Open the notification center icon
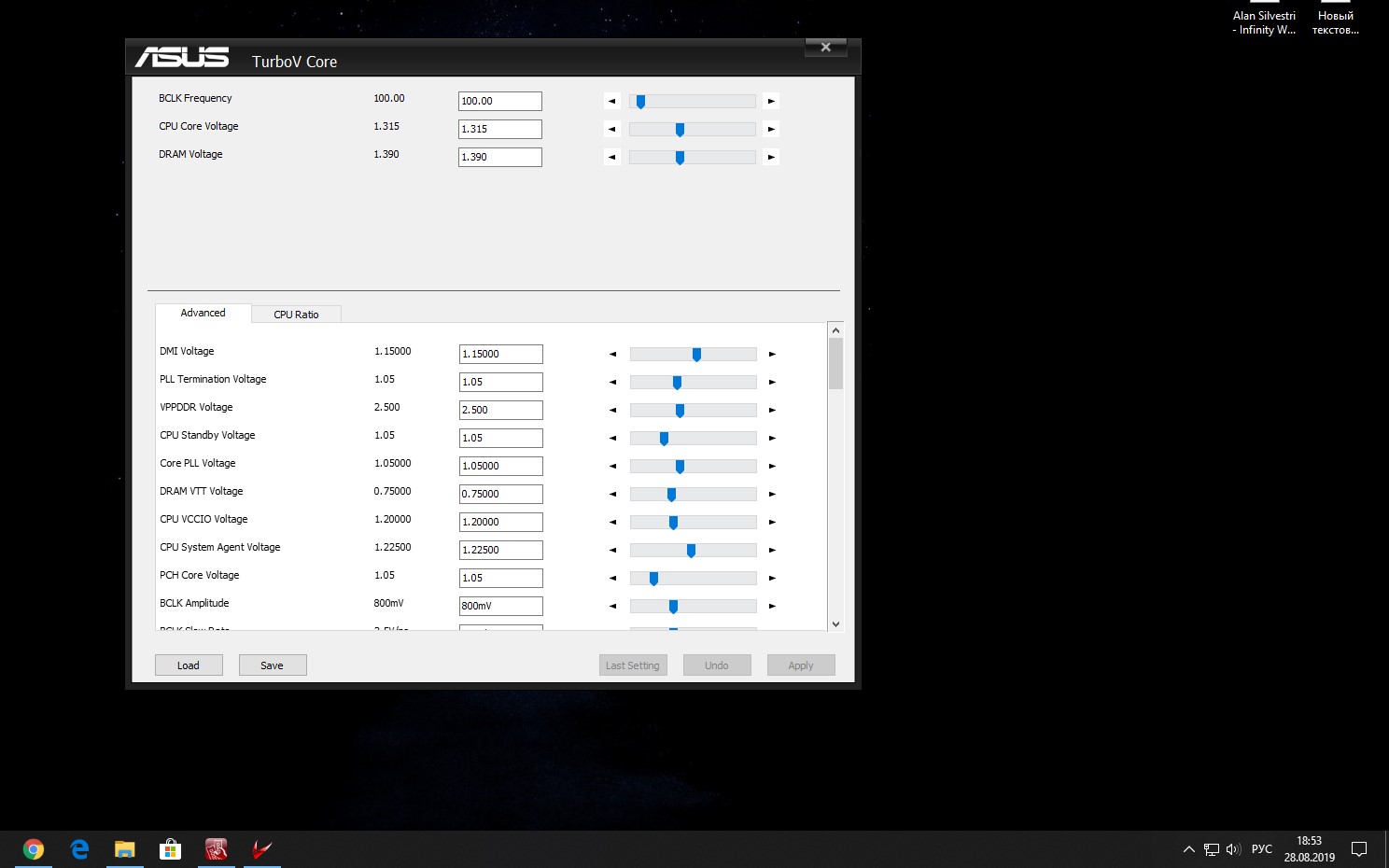The width and height of the screenshot is (1389, 868). 1359,849
